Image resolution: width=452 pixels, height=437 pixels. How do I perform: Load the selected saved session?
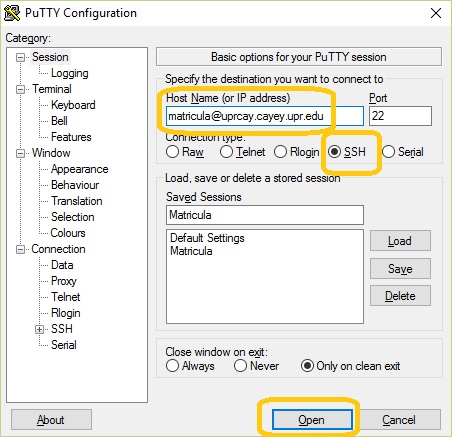(400, 241)
